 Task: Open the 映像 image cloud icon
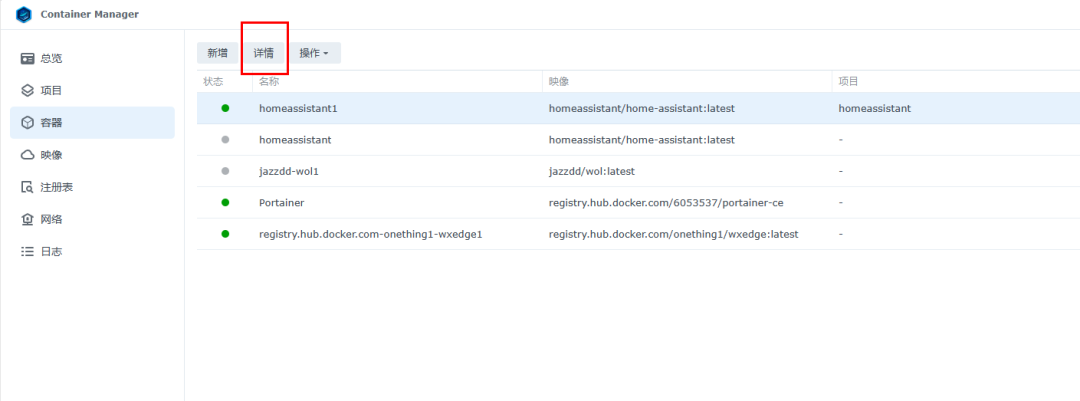[27, 155]
